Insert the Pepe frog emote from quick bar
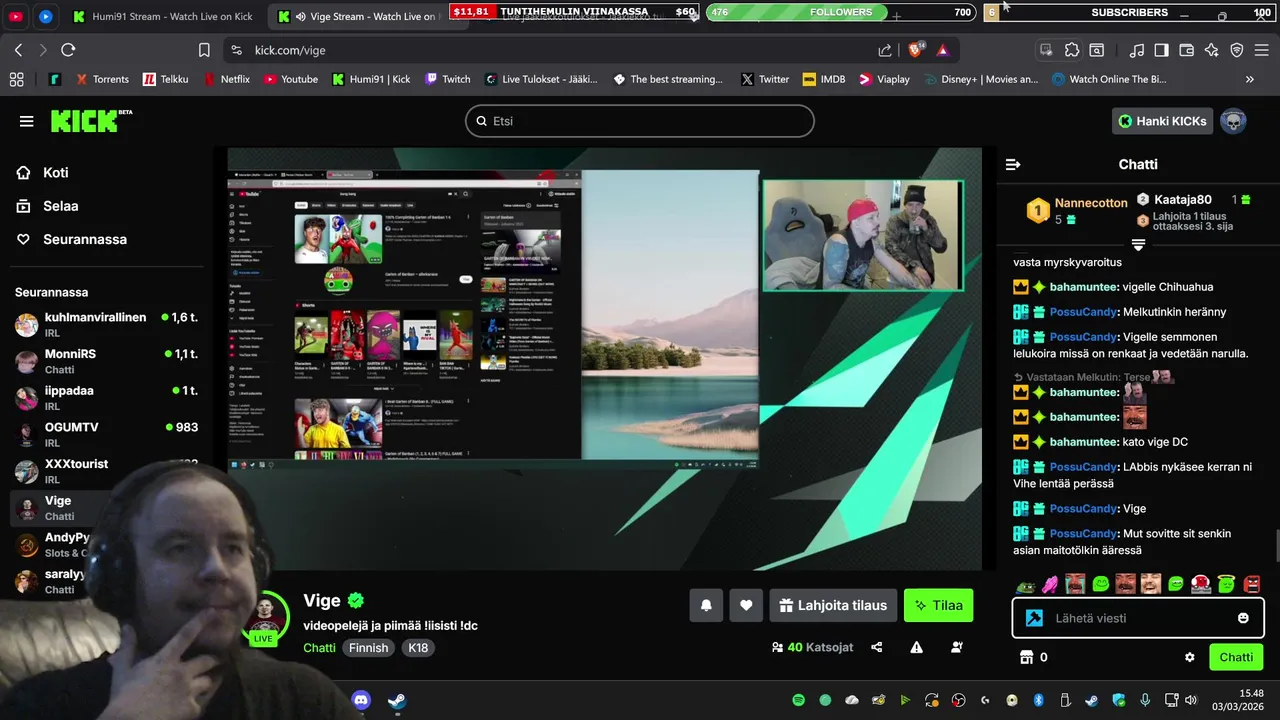This screenshot has height=720, width=1280. click(1026, 584)
